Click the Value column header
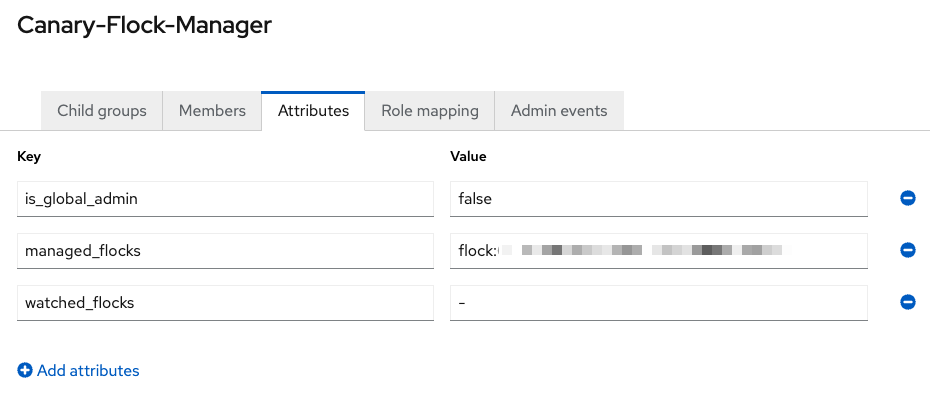930x398 pixels. pyautogui.click(x=468, y=157)
